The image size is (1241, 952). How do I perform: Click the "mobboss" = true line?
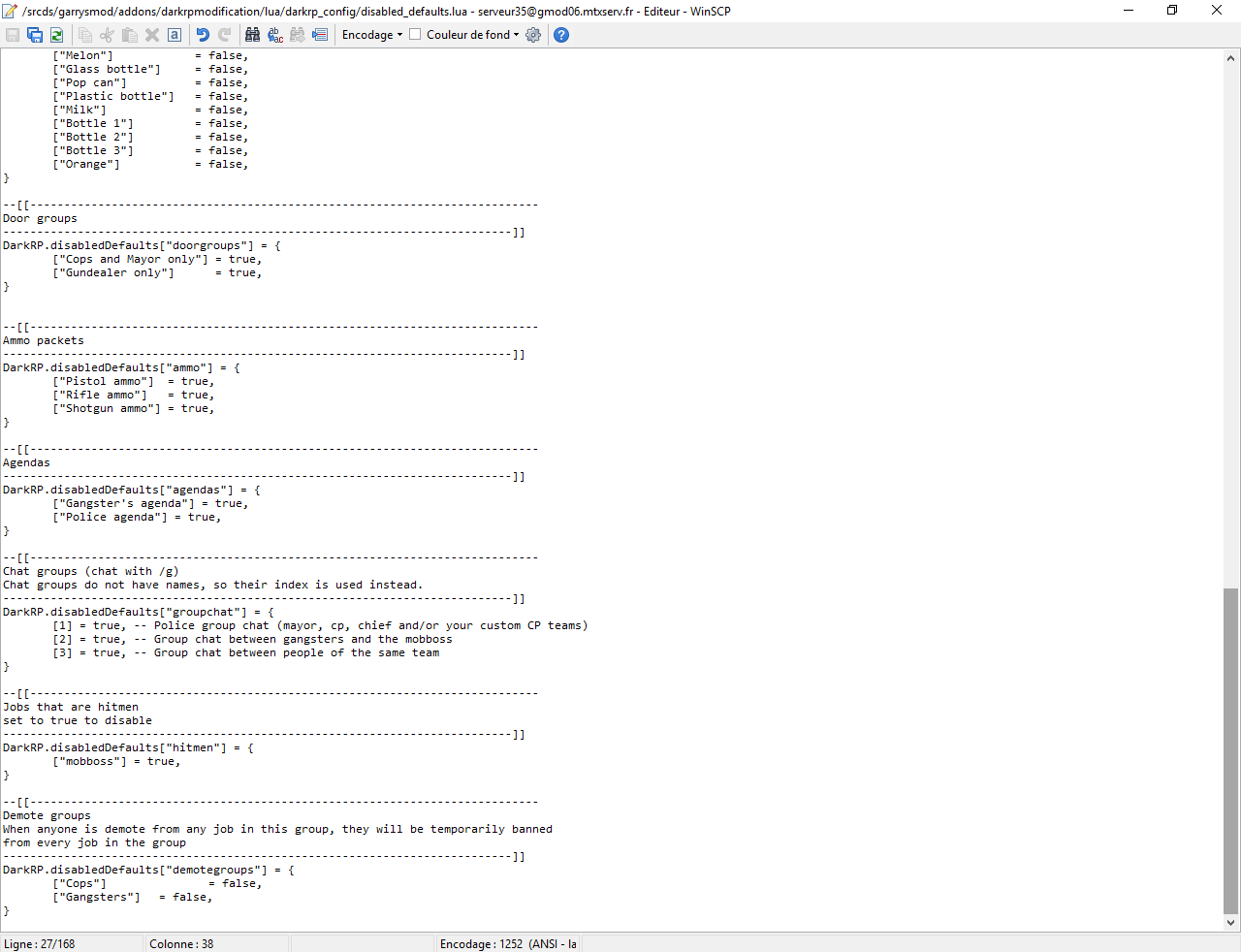coord(116,761)
